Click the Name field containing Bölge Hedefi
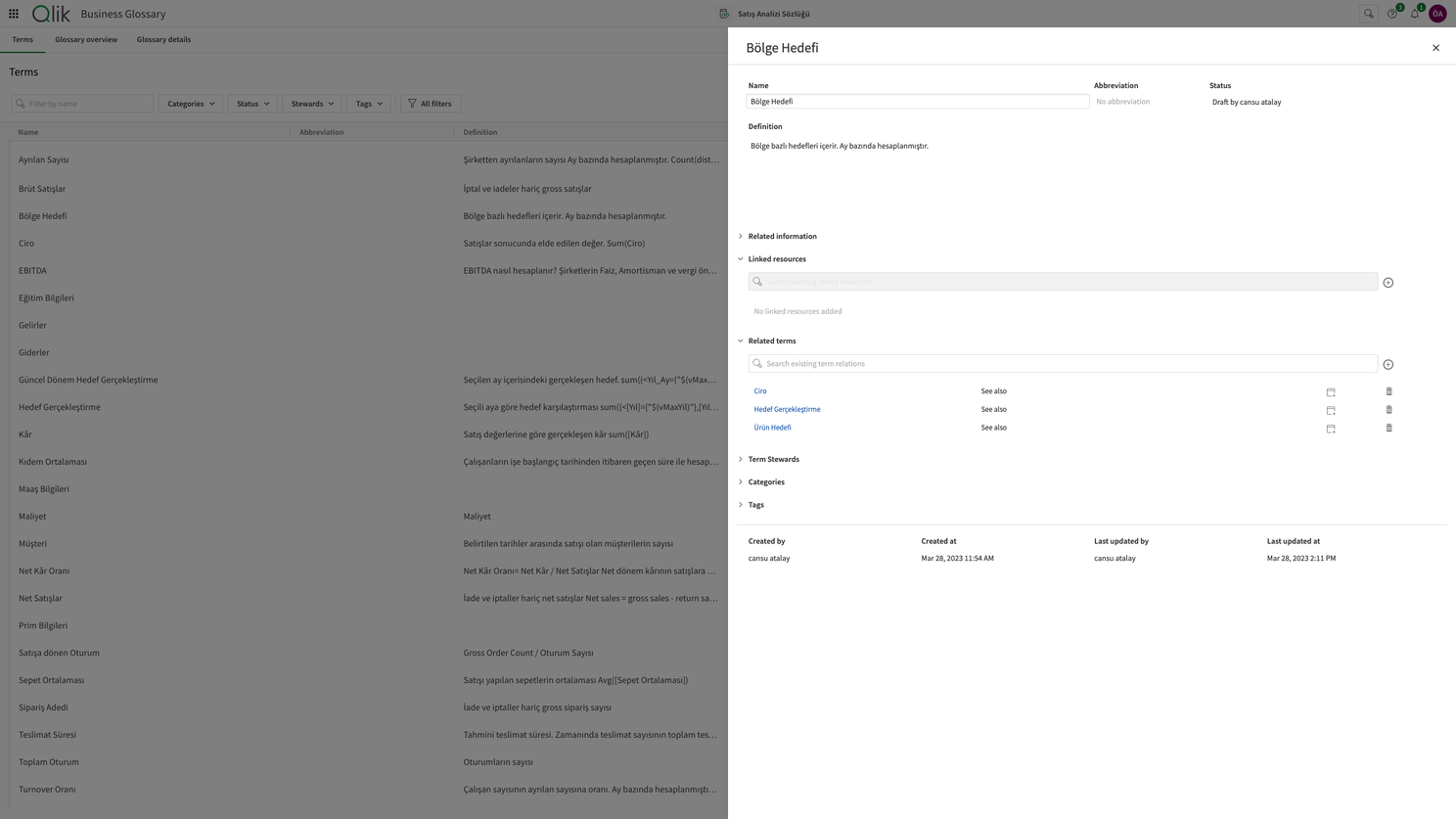Screen dimensions: 1456x819 [x=918, y=102]
